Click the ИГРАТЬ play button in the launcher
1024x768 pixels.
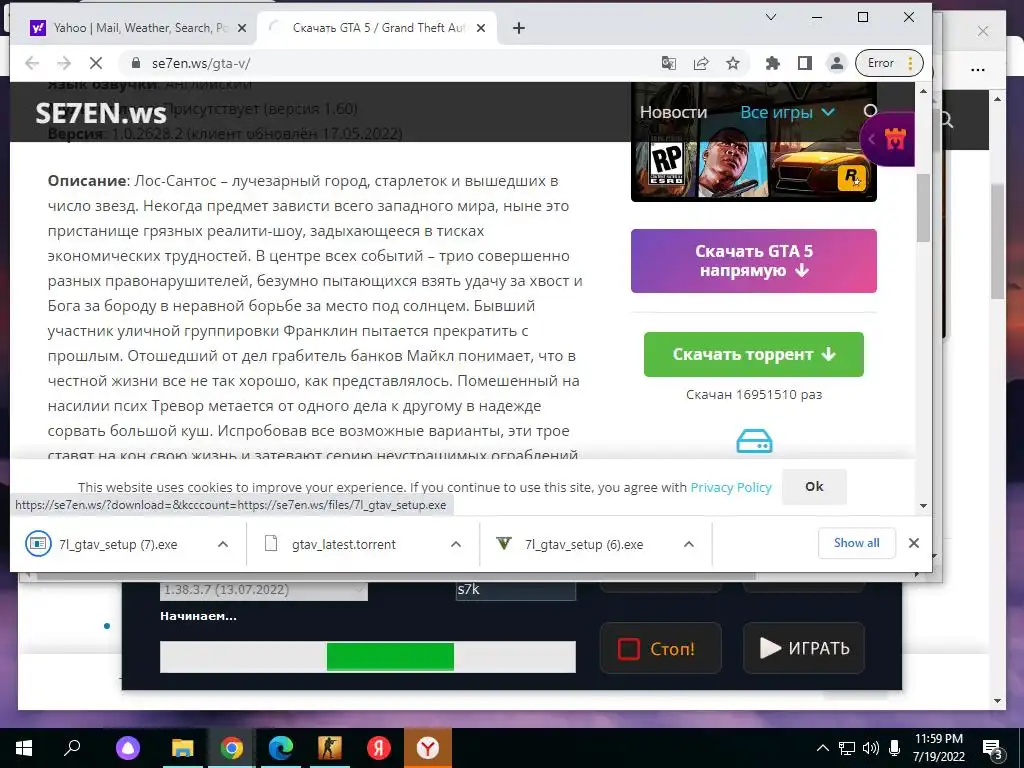coord(804,648)
